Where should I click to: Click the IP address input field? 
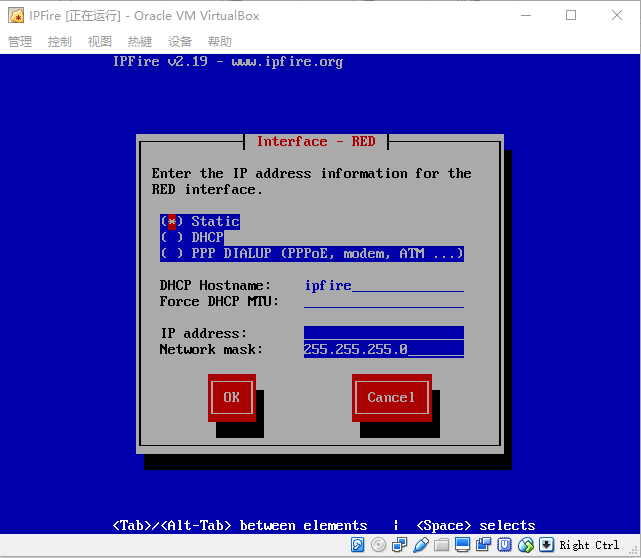click(x=384, y=333)
